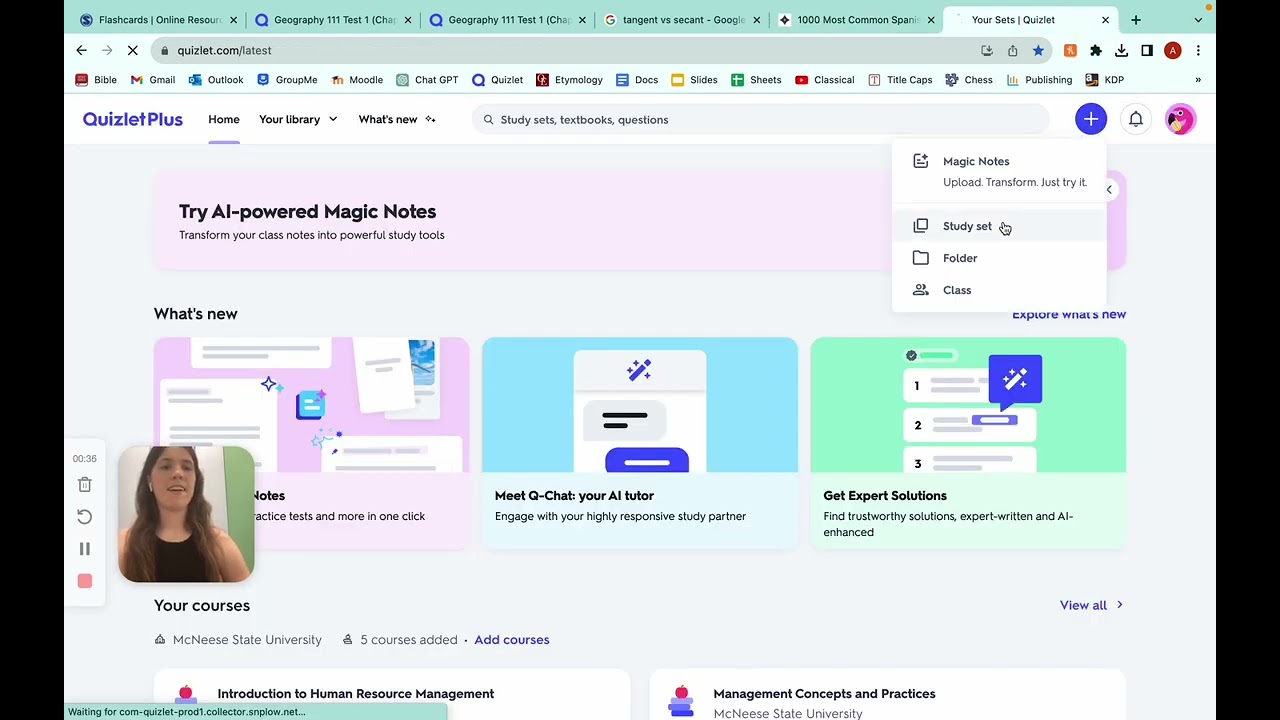Stop recording with the red square
The width and height of the screenshot is (1280, 720).
pos(85,581)
